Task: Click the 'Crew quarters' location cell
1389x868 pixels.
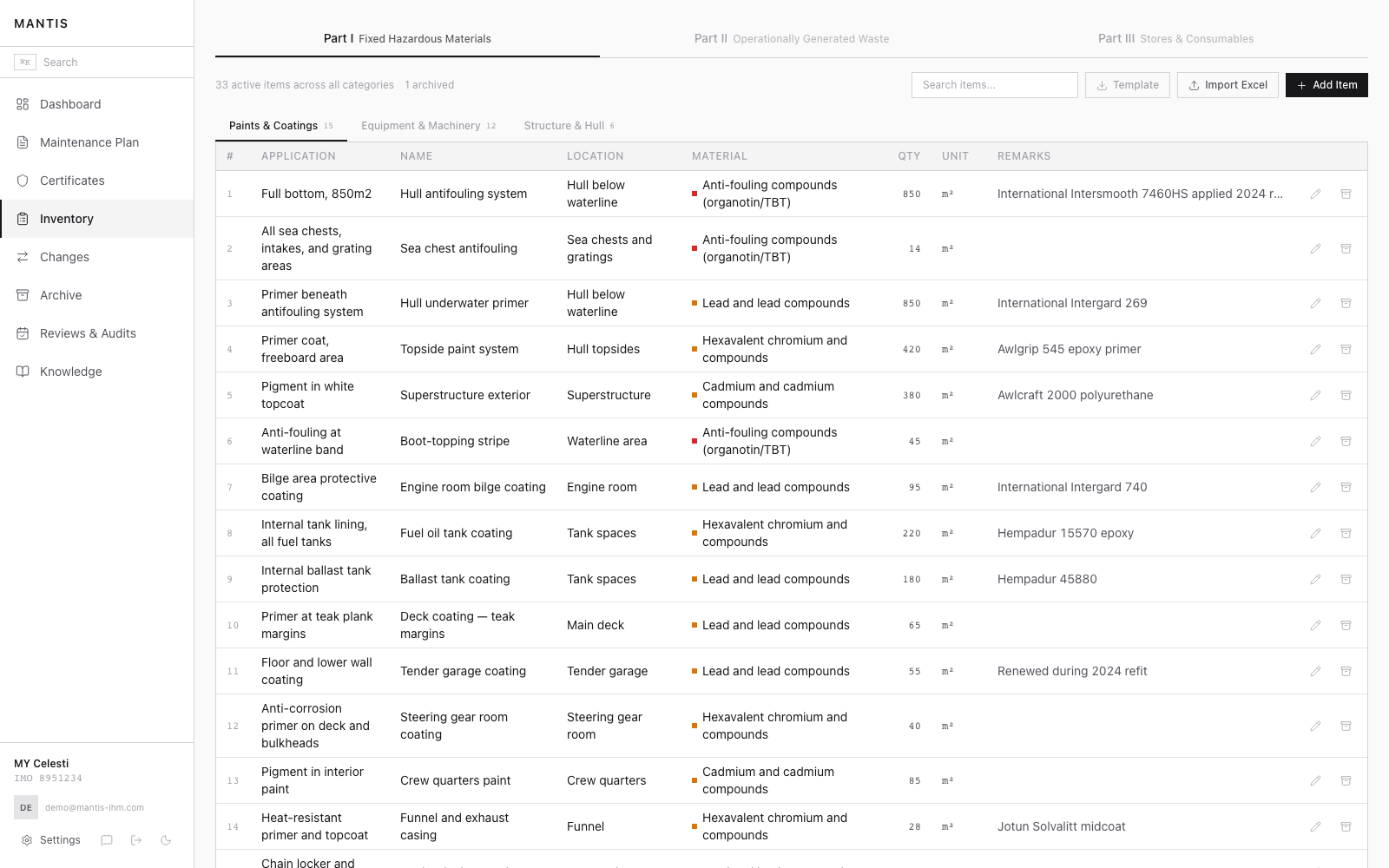Action: click(x=607, y=780)
